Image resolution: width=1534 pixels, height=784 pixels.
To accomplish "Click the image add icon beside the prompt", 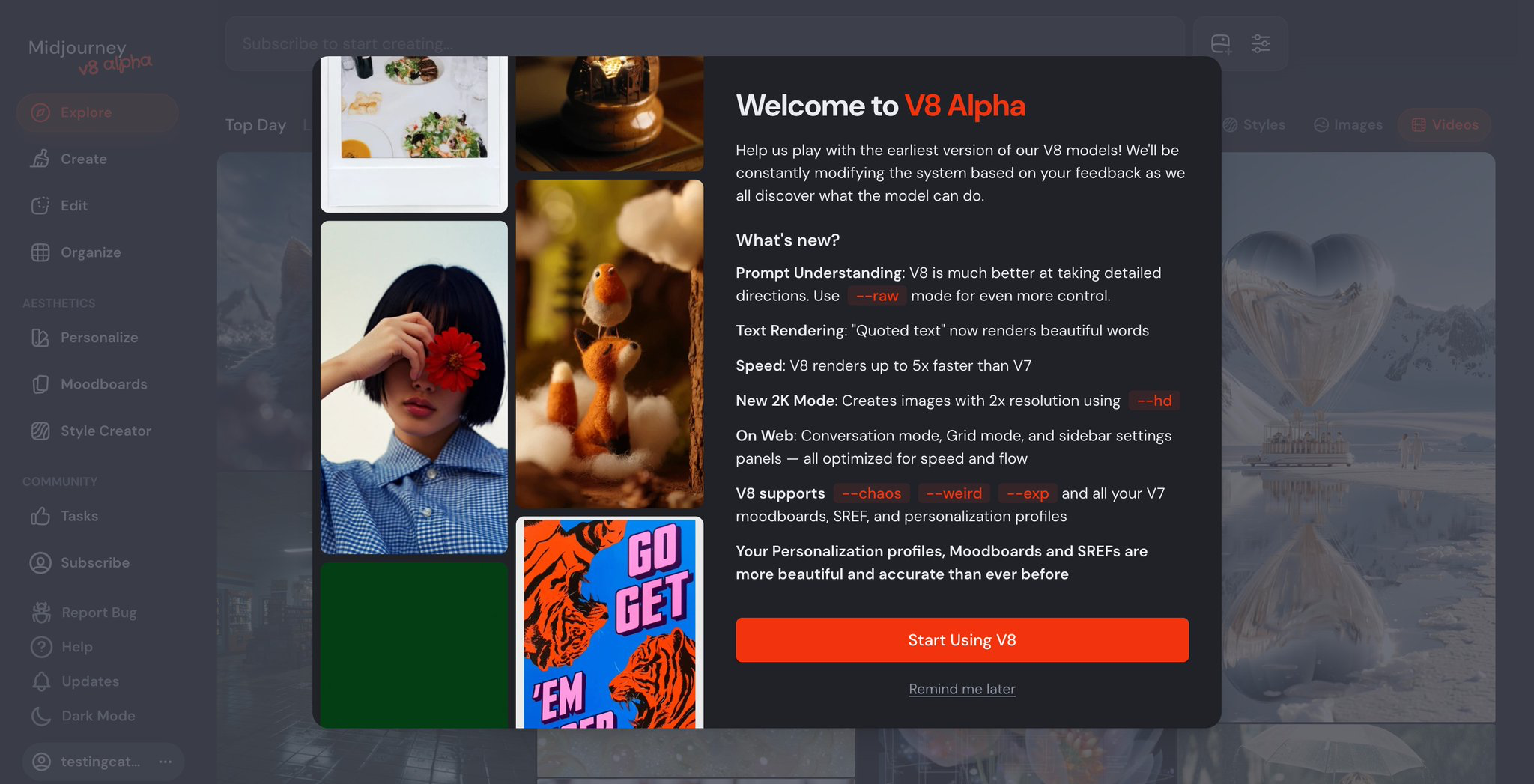I will (1221, 44).
